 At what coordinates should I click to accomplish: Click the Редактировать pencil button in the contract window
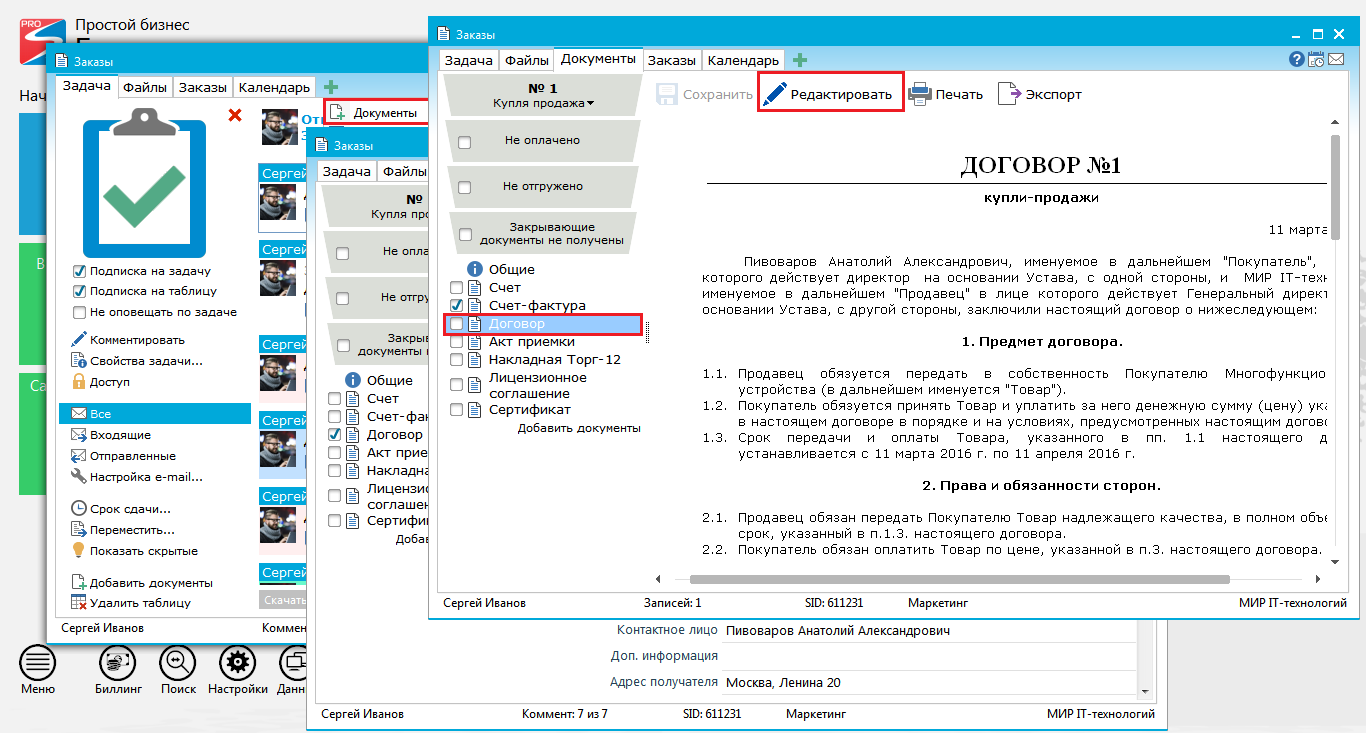(x=830, y=94)
